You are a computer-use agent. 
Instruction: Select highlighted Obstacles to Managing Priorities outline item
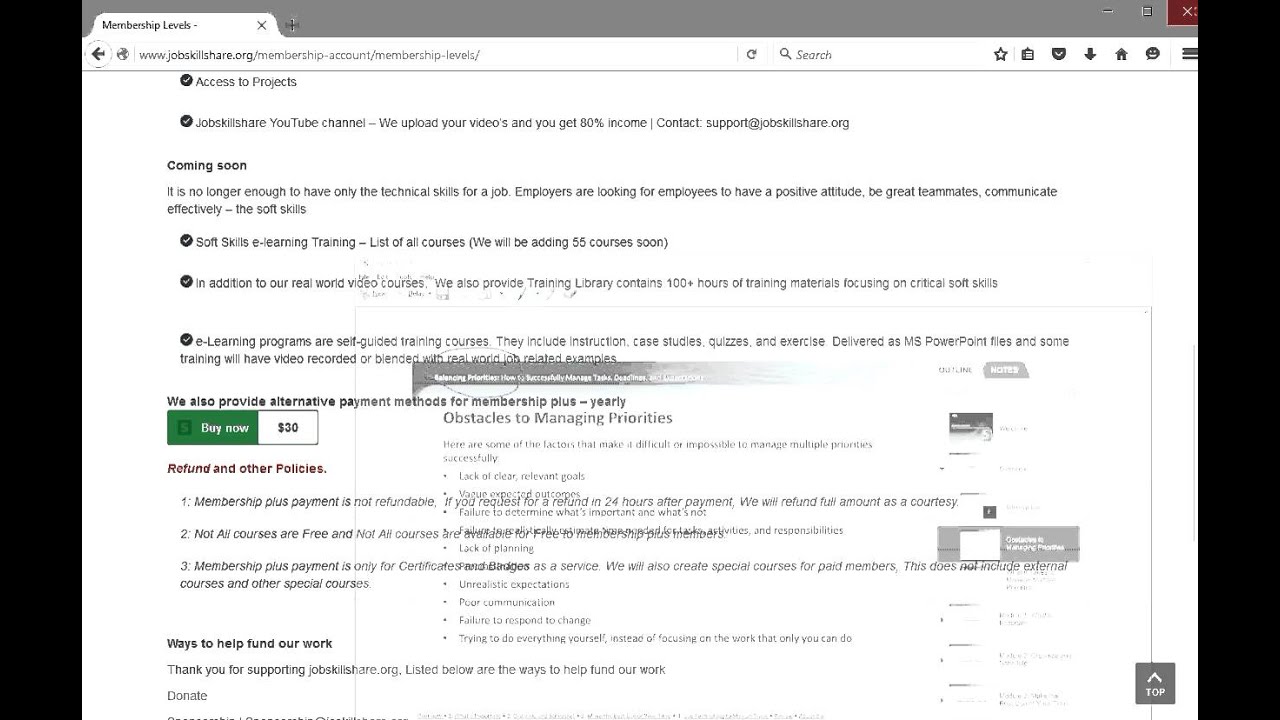[1008, 544]
